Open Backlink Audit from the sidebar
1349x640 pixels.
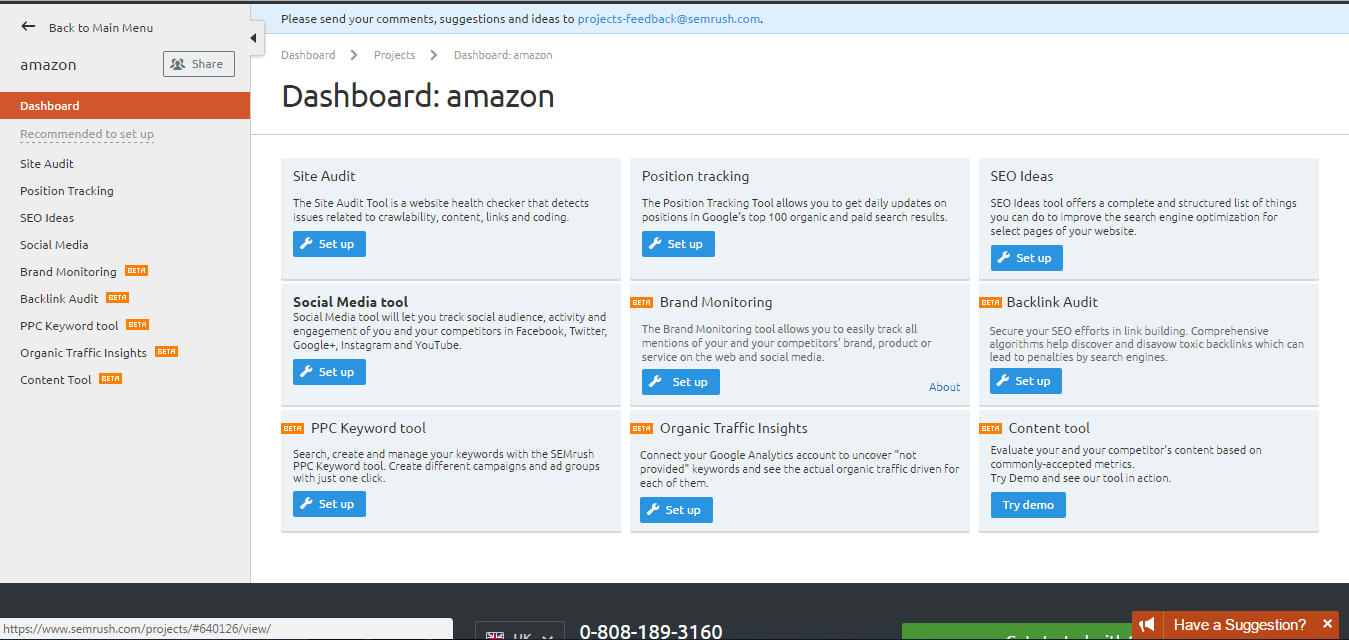coord(59,299)
